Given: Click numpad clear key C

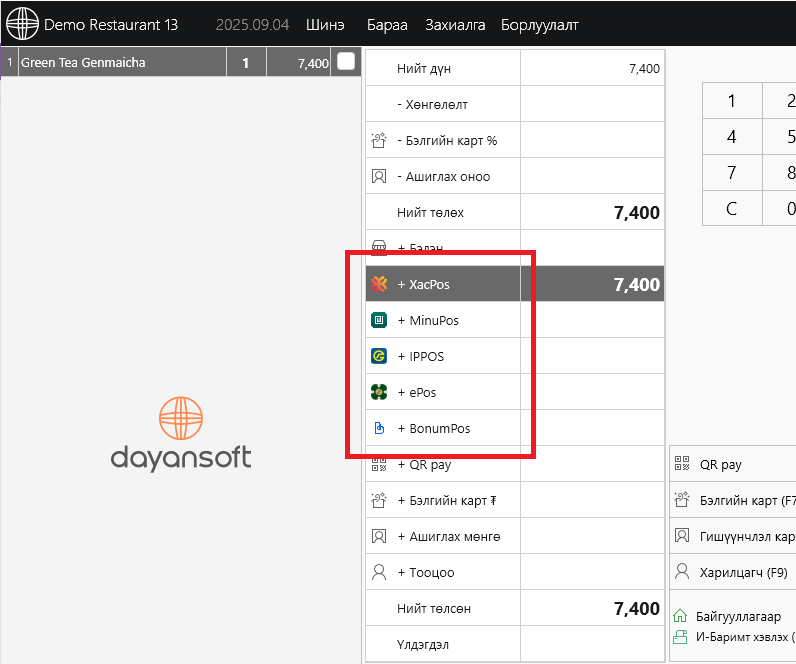Looking at the screenshot, I should [x=732, y=209].
